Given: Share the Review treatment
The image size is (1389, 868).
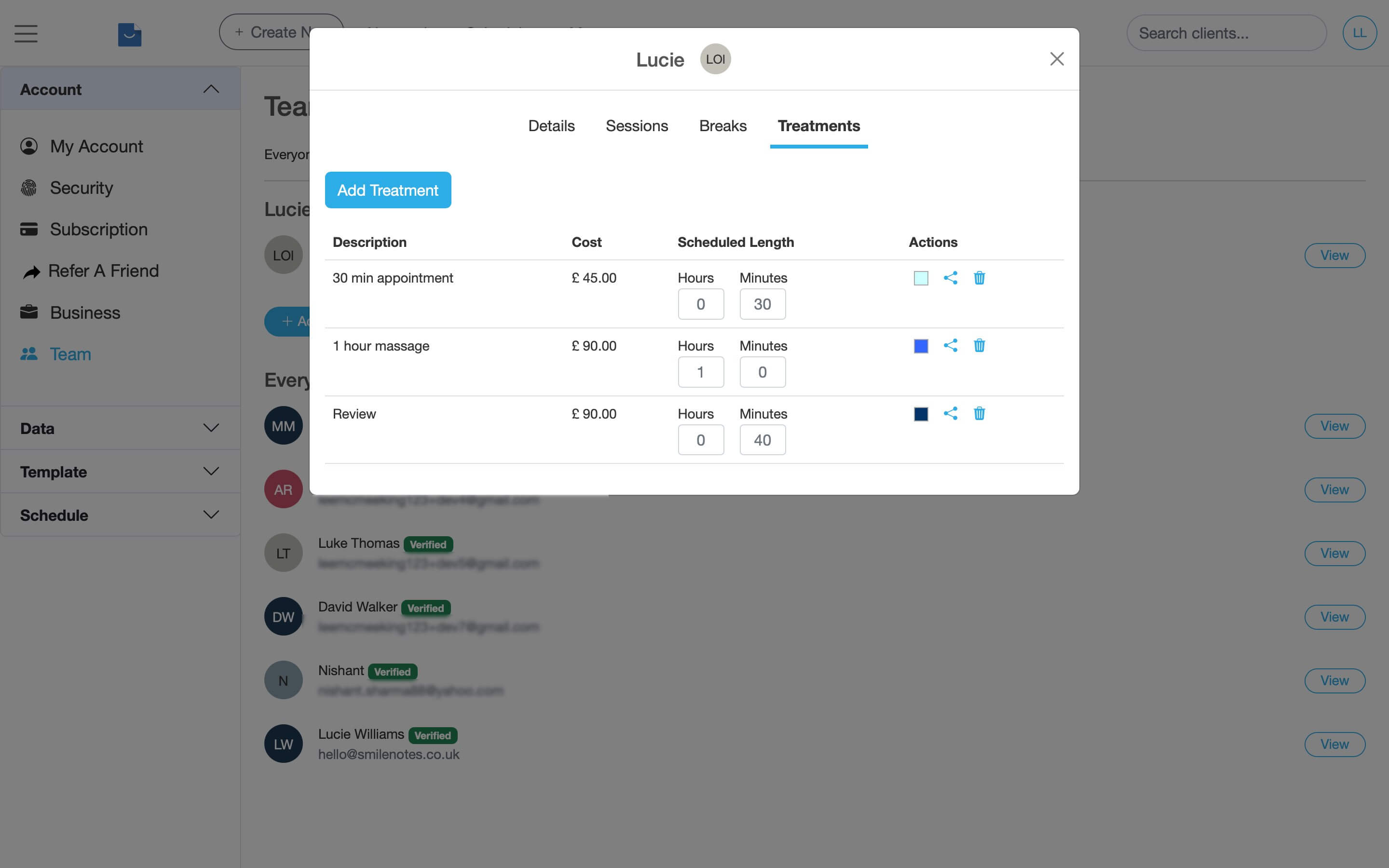Looking at the screenshot, I should point(950,413).
